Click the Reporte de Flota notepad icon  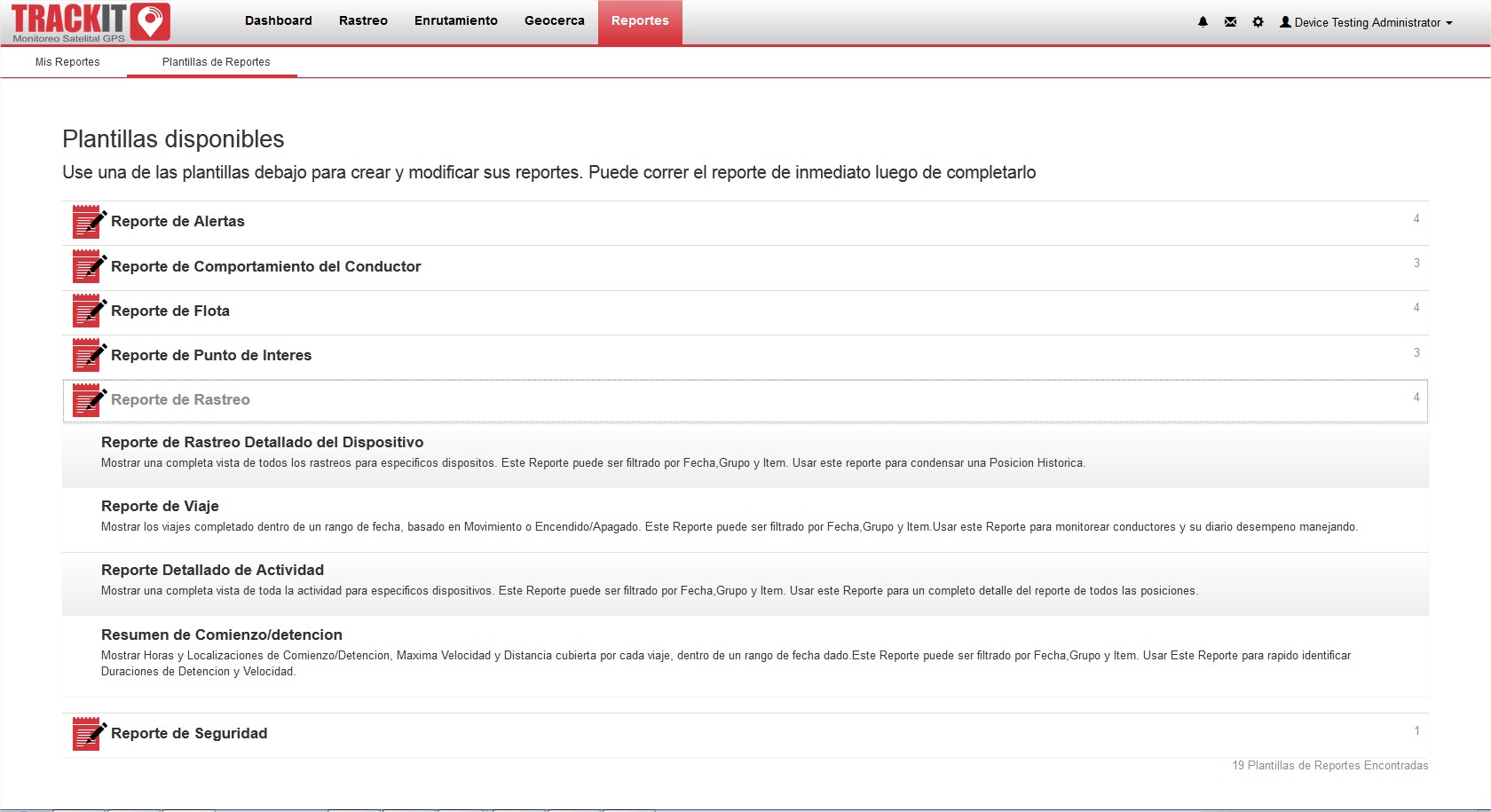(89, 311)
